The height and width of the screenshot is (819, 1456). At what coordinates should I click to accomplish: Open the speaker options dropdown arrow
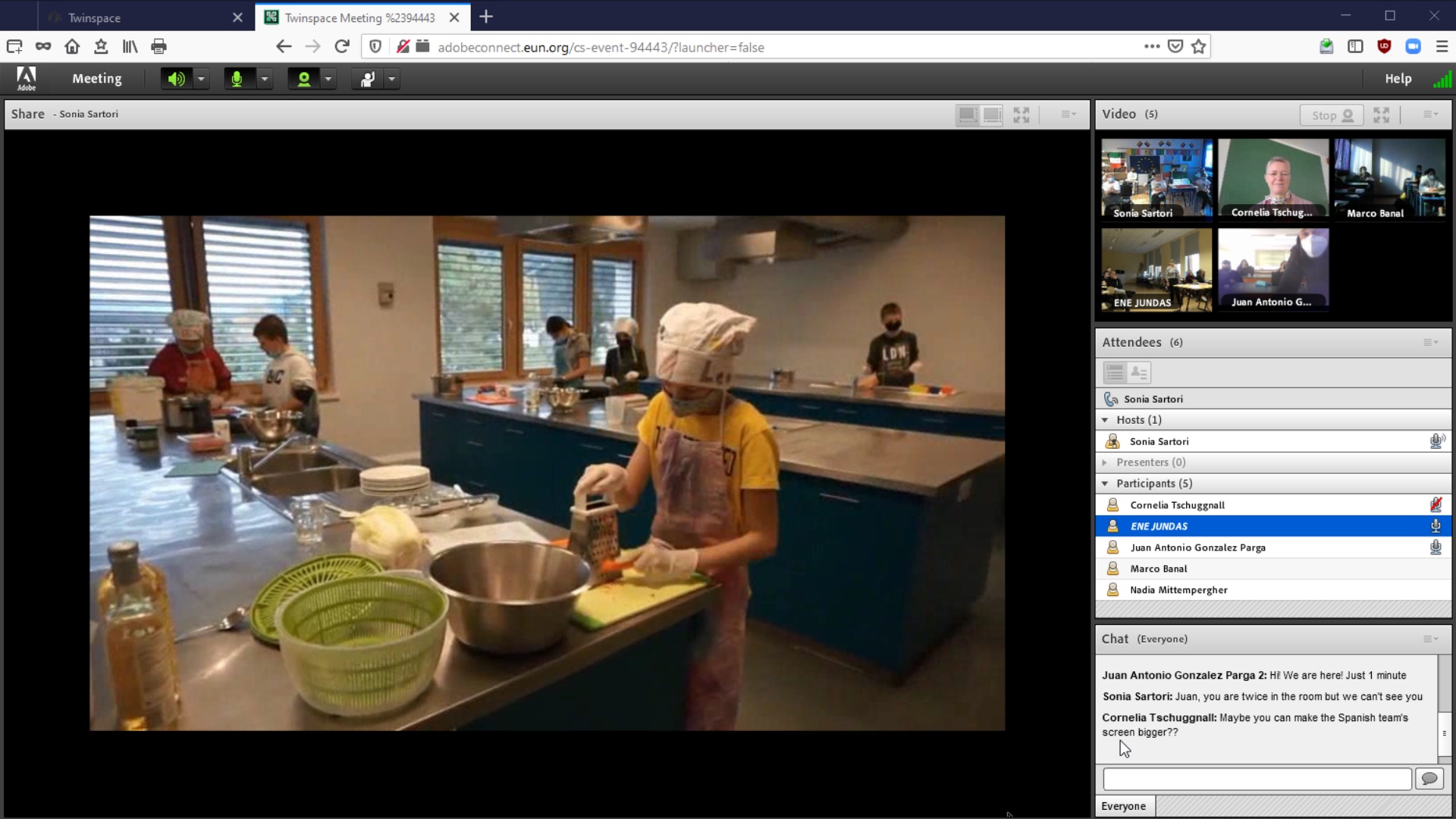coord(201,79)
